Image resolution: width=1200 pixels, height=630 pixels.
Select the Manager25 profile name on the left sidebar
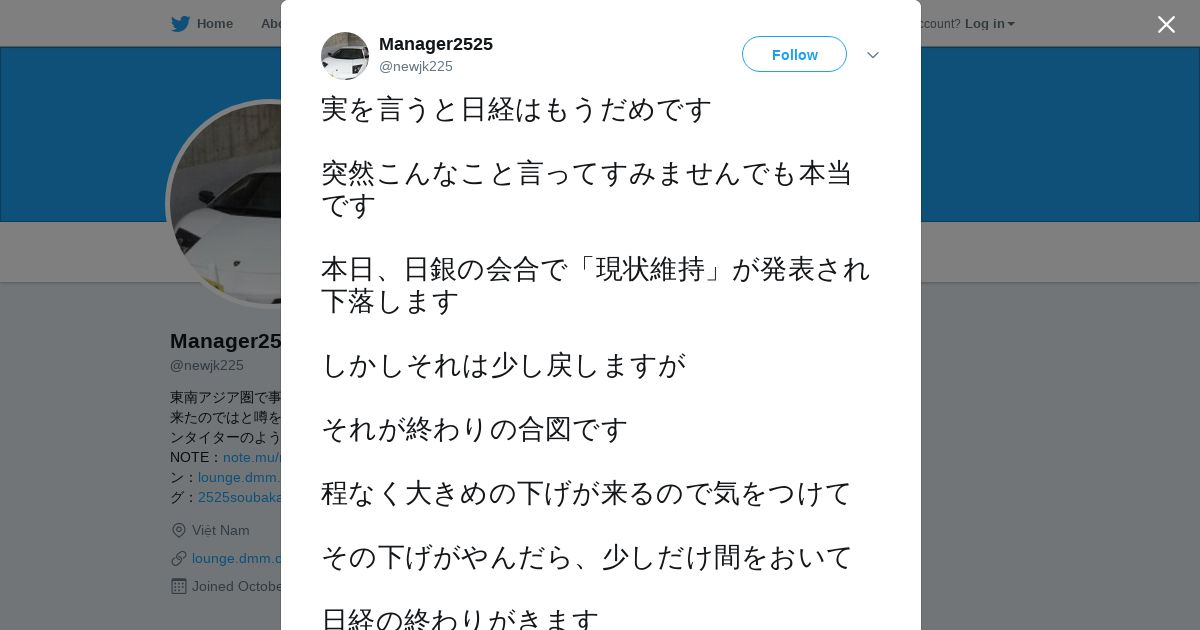[x=225, y=341]
